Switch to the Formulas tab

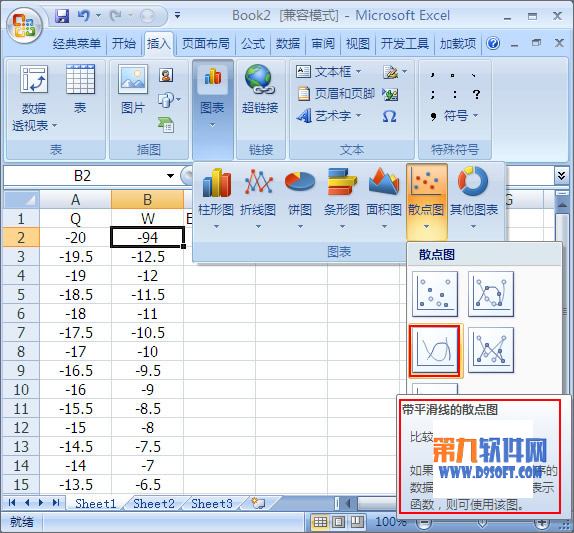click(253, 44)
